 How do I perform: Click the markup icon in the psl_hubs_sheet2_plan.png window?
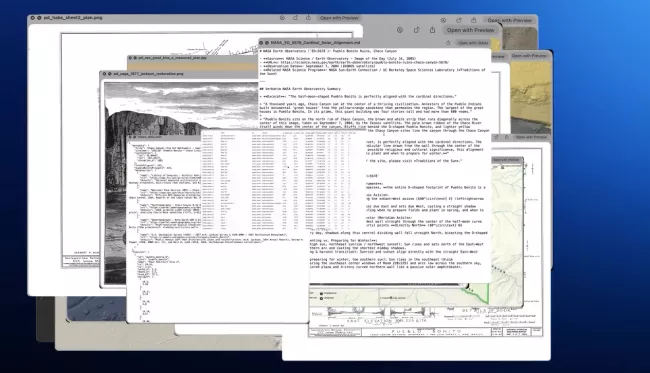282,18
